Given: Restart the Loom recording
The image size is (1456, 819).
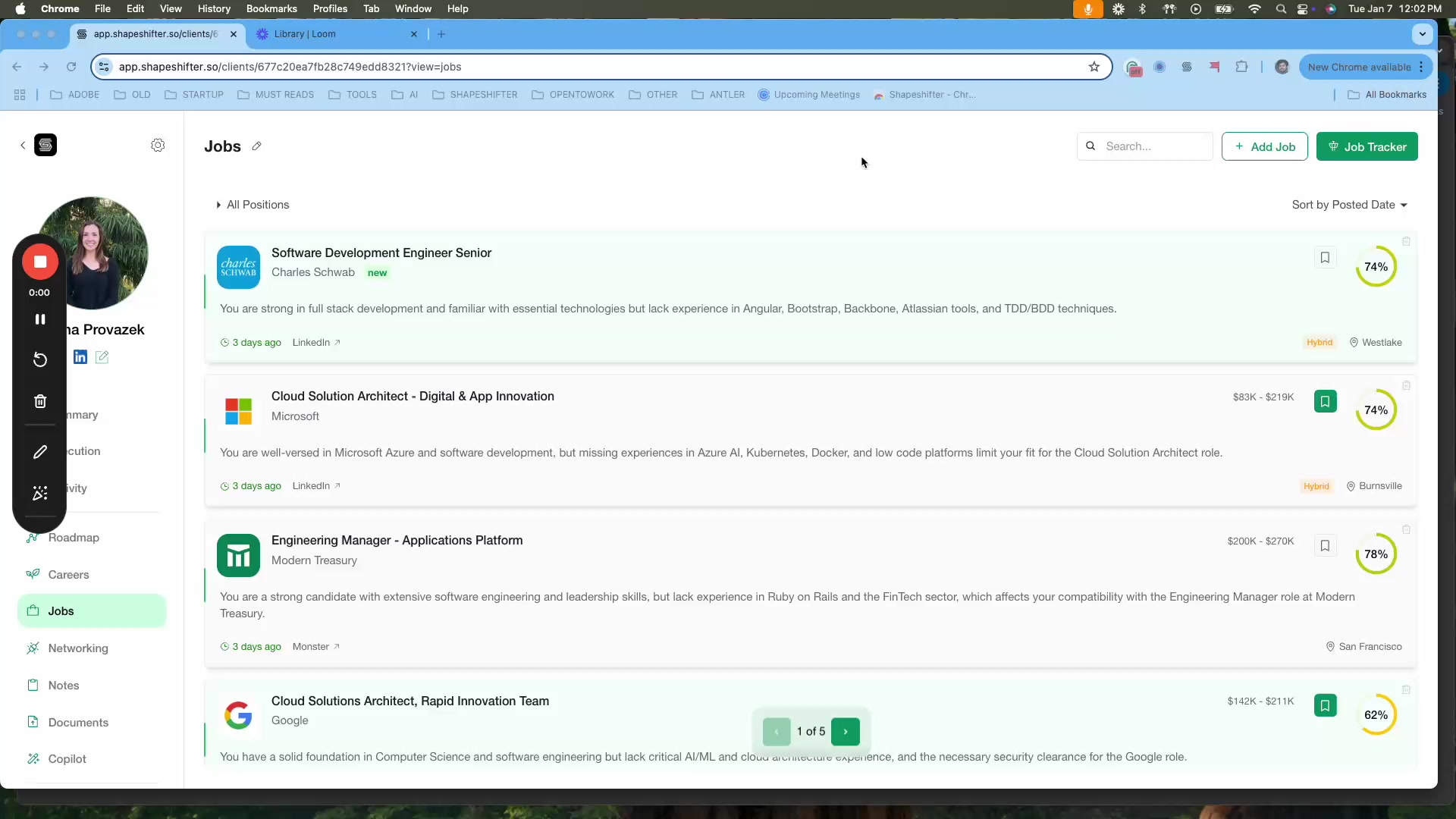Looking at the screenshot, I should 39,359.
